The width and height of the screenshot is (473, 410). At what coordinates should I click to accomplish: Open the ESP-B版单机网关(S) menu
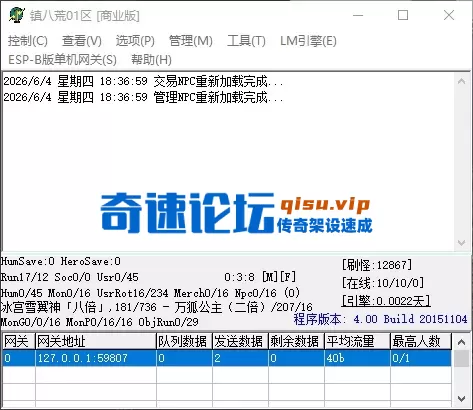pos(62,60)
